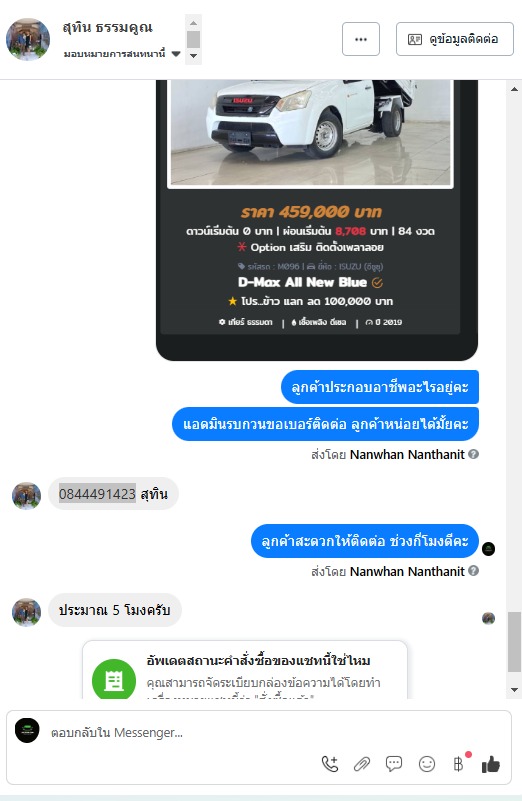Open the baht payment request icon

[458, 764]
